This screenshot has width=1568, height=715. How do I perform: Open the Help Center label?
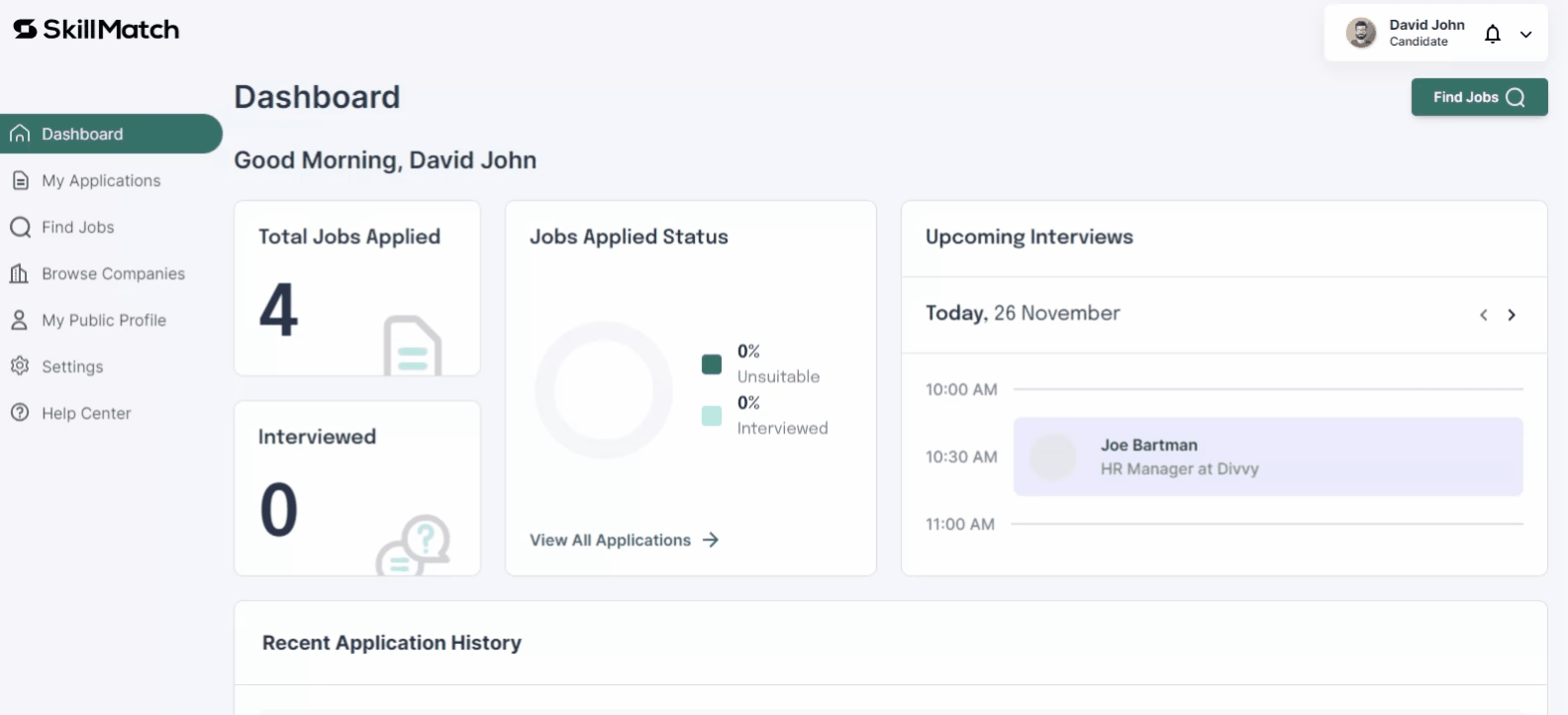tap(86, 413)
